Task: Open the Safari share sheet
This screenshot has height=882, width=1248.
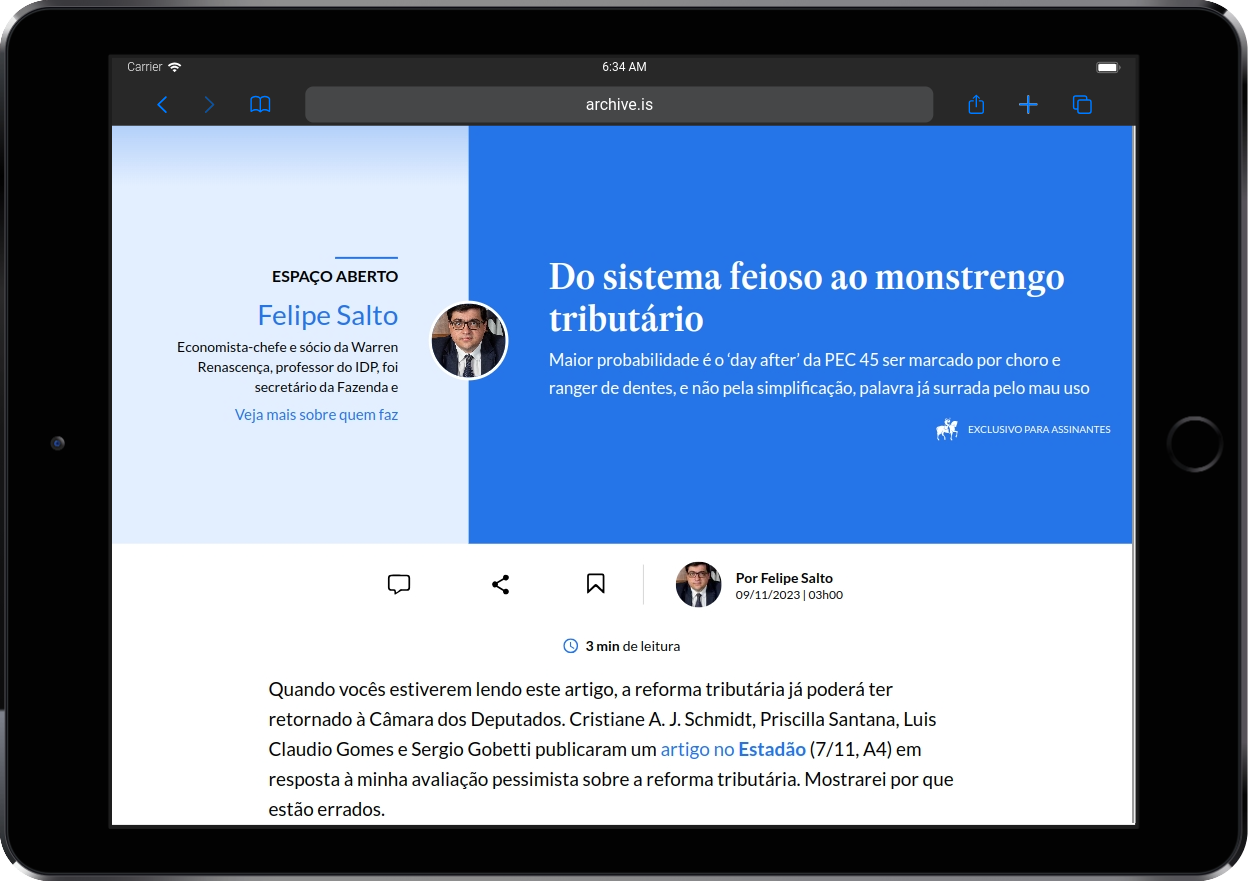Action: (975, 104)
